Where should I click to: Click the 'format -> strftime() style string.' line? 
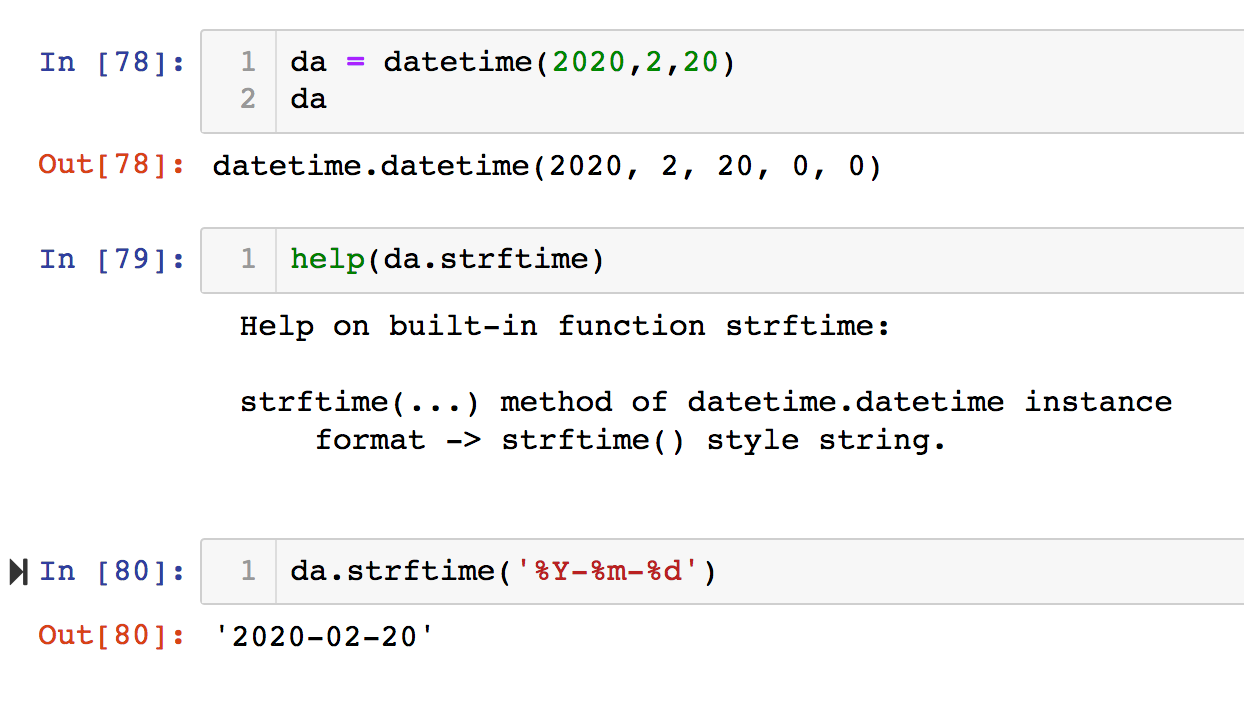[x=630, y=440]
